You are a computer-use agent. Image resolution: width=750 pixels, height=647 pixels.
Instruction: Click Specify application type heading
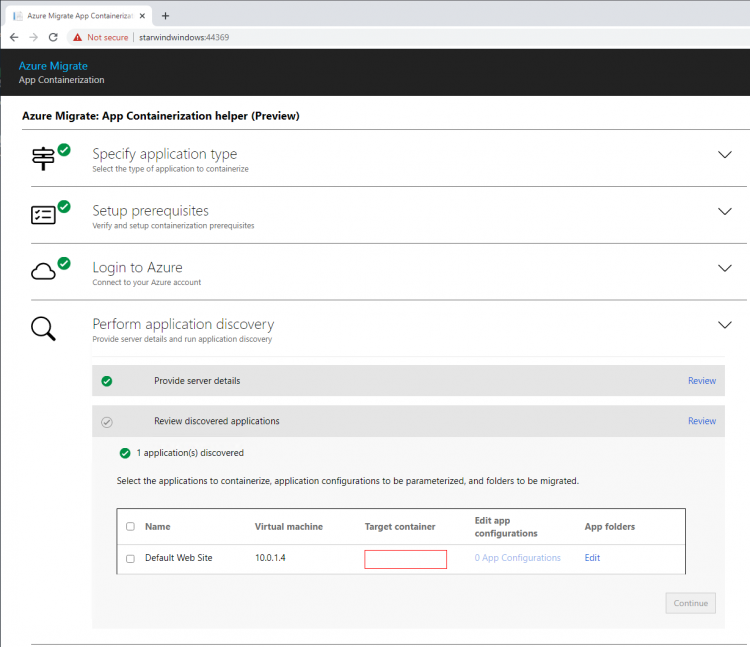pyautogui.click(x=165, y=154)
